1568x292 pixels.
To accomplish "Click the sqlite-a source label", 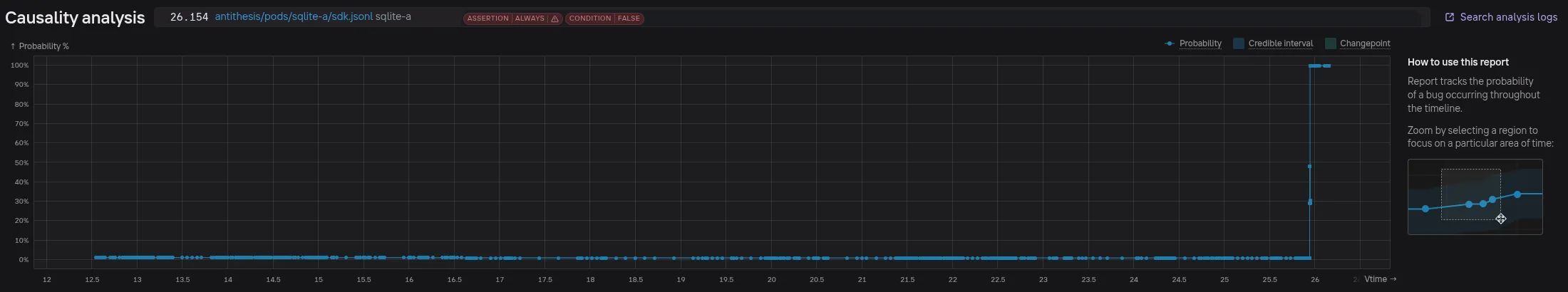I will click(393, 16).
